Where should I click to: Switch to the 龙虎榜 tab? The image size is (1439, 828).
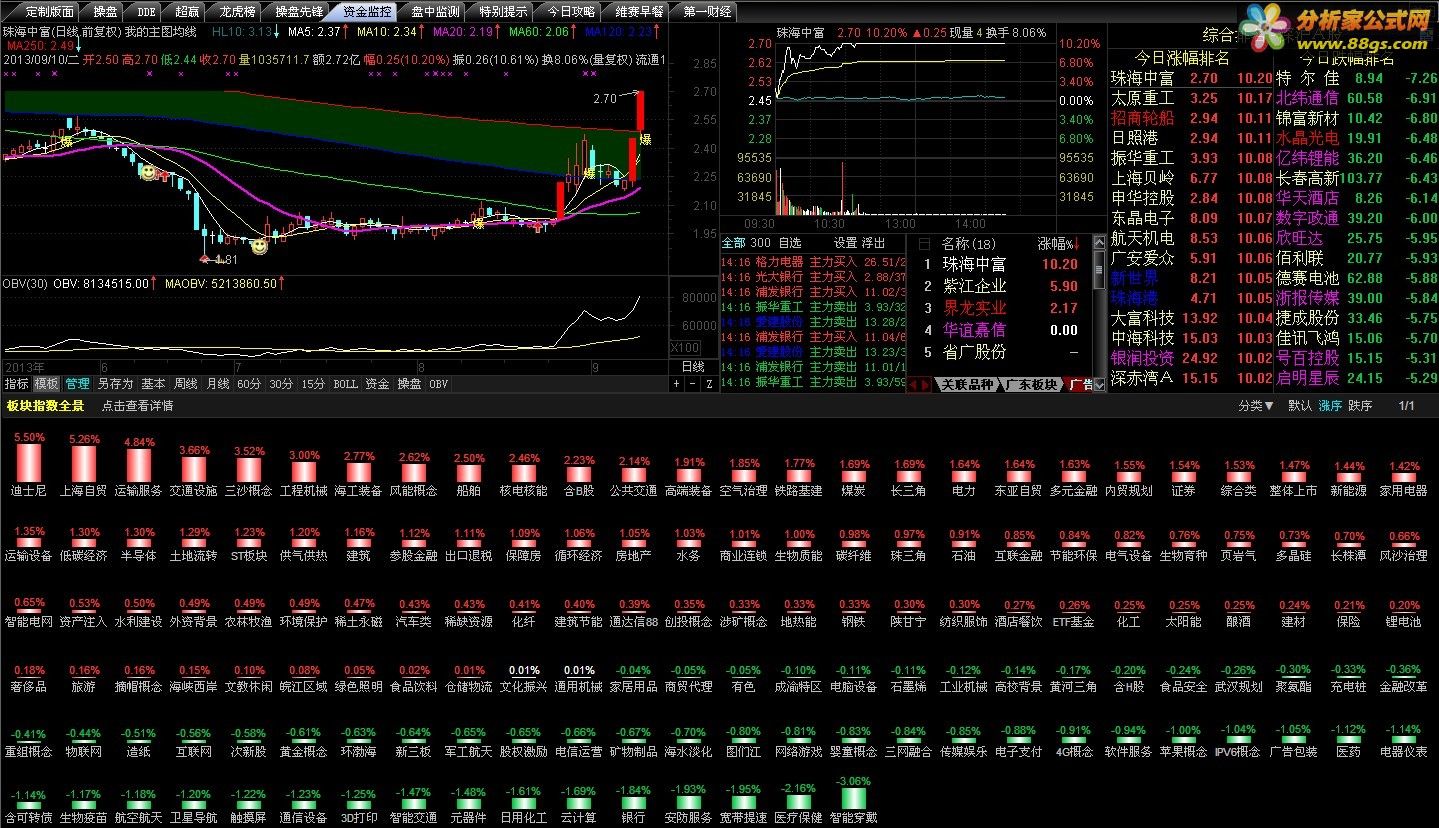(x=238, y=12)
